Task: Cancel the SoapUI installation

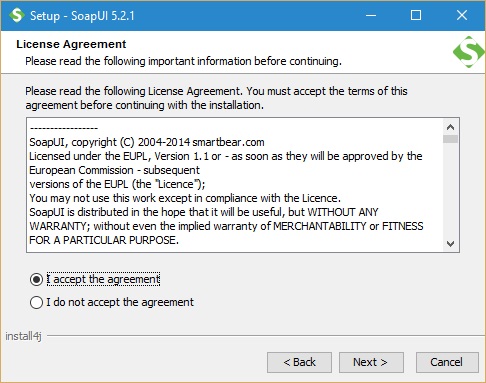Action: [447, 362]
